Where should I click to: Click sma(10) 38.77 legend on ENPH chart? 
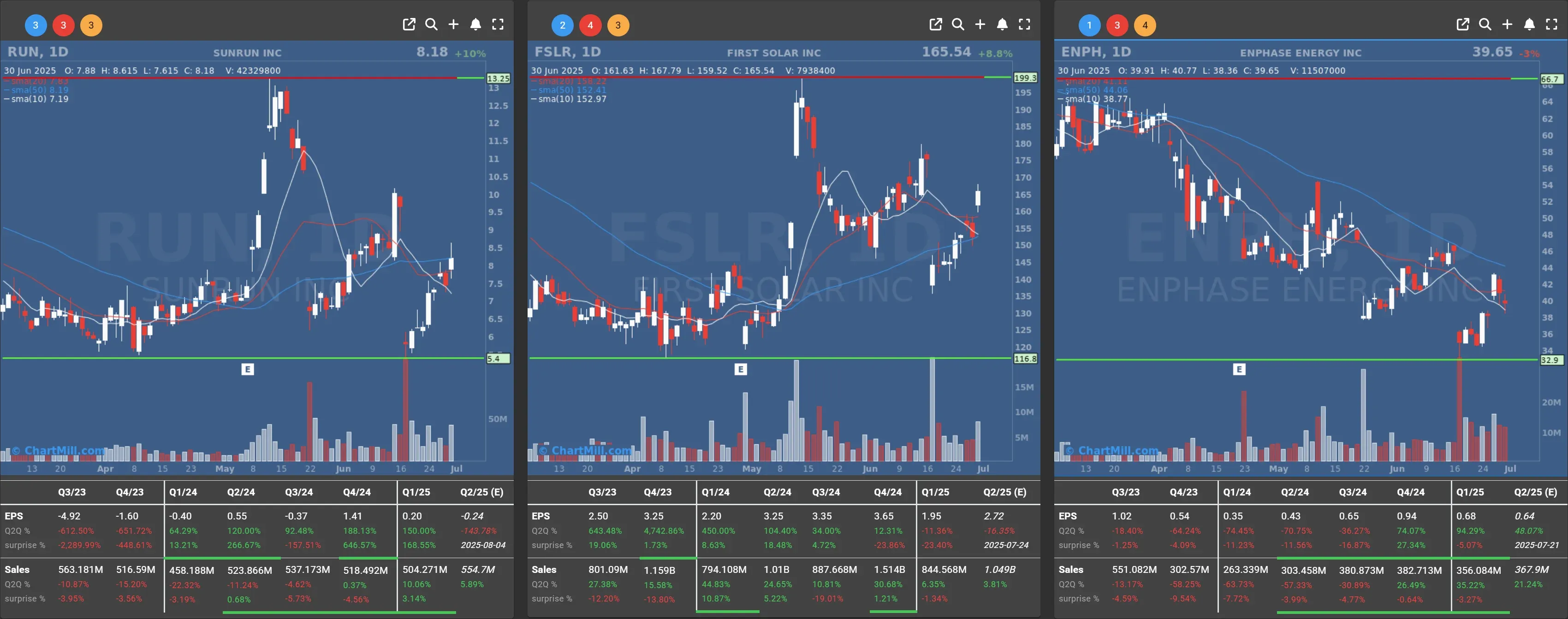(1093, 99)
